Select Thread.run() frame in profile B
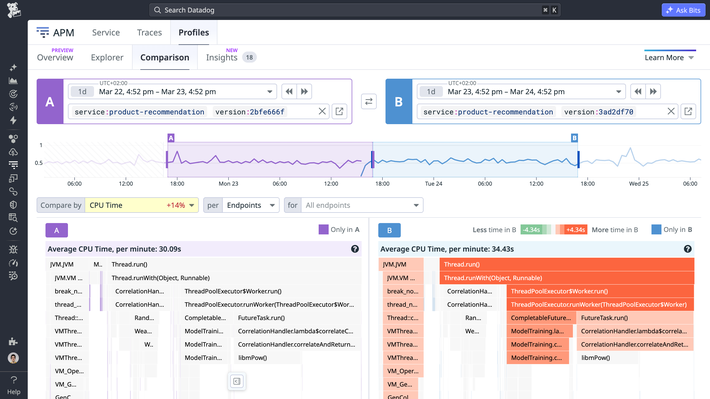 pyautogui.click(x=567, y=264)
